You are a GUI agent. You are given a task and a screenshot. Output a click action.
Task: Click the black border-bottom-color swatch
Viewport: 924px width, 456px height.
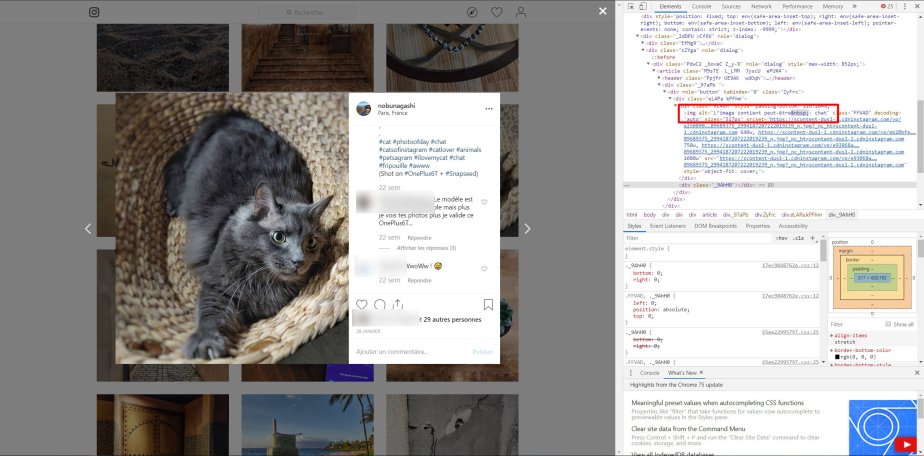pos(837,357)
